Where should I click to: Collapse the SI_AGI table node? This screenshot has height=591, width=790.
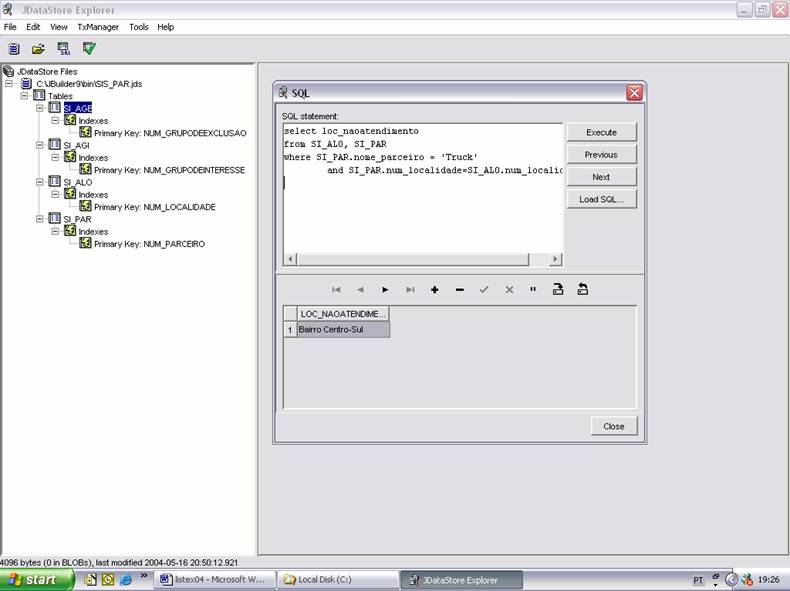tap(40, 145)
